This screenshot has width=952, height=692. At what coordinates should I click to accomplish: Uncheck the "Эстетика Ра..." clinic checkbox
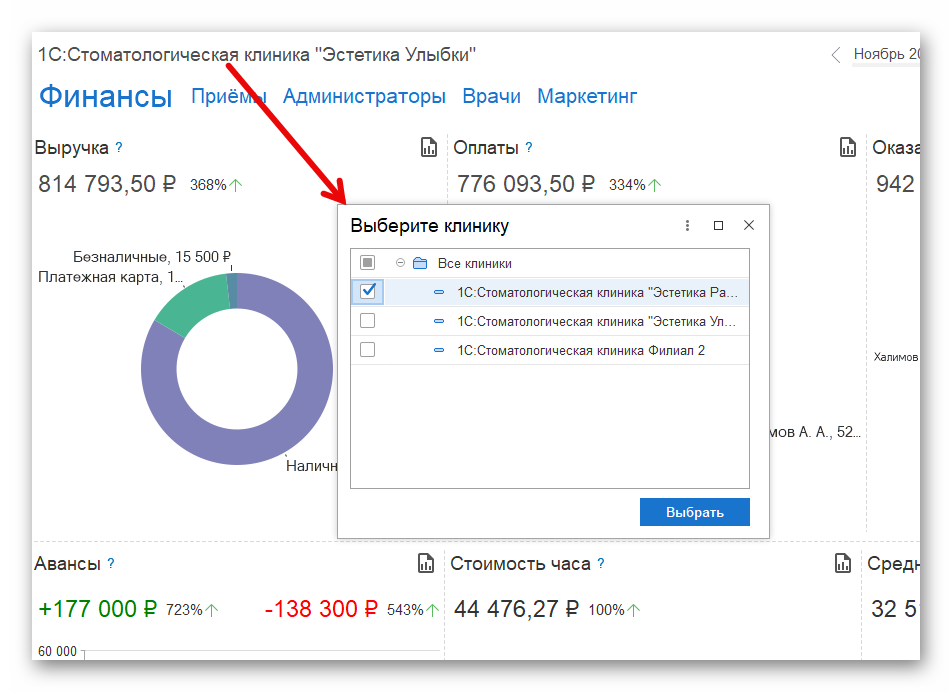(x=367, y=291)
